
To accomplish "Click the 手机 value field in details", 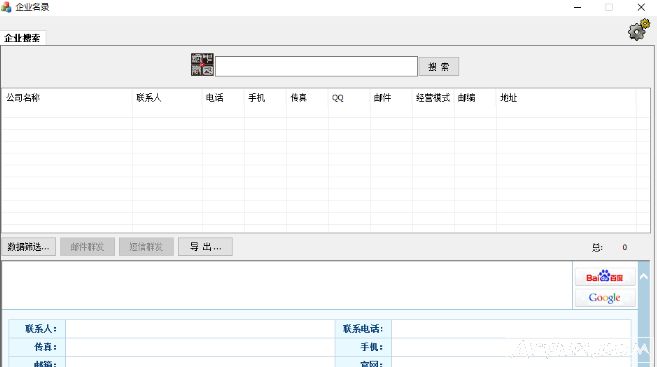I will pyautogui.click(x=511, y=347).
